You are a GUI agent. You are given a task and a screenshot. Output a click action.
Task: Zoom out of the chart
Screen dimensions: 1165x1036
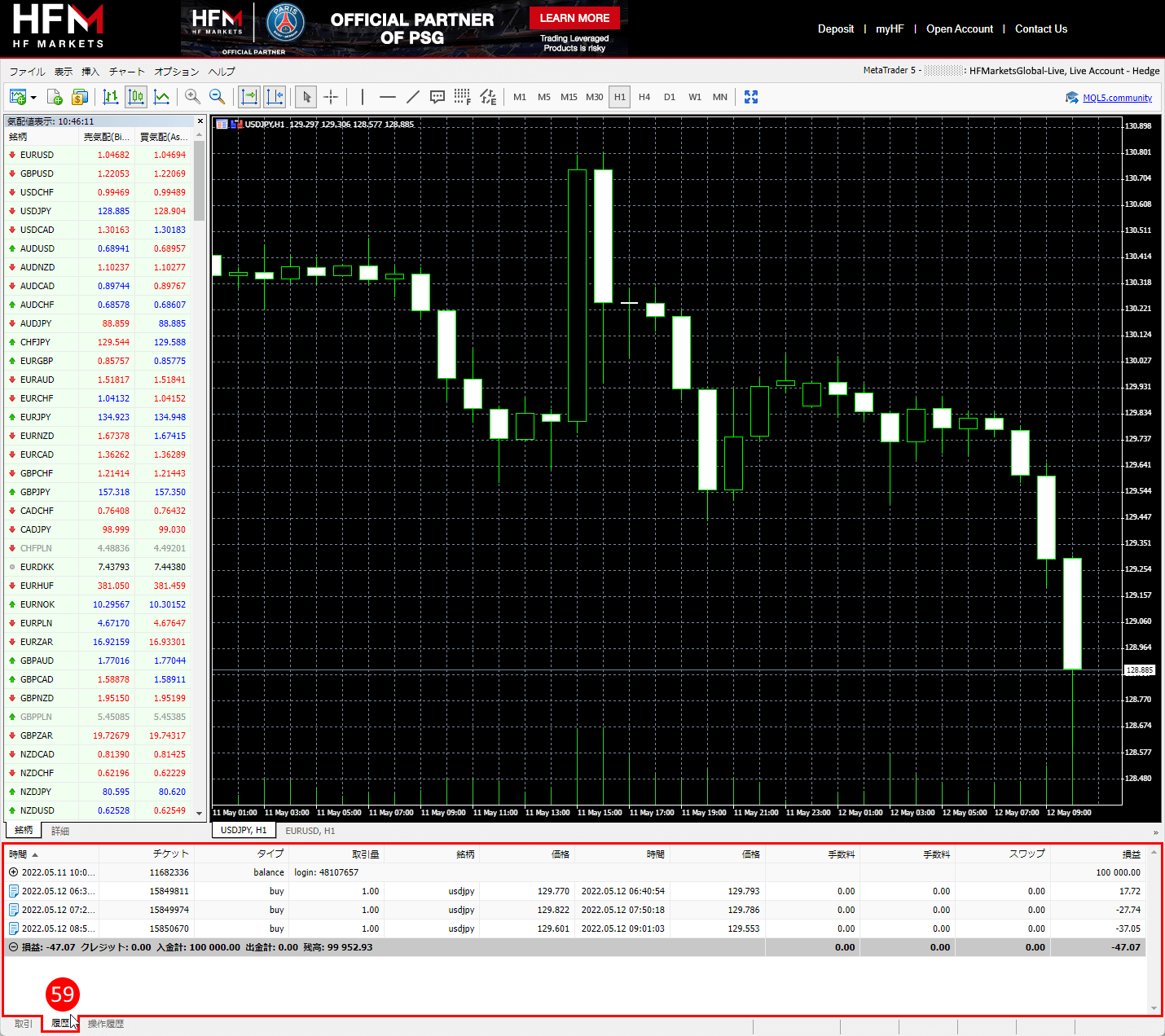pyautogui.click(x=218, y=97)
